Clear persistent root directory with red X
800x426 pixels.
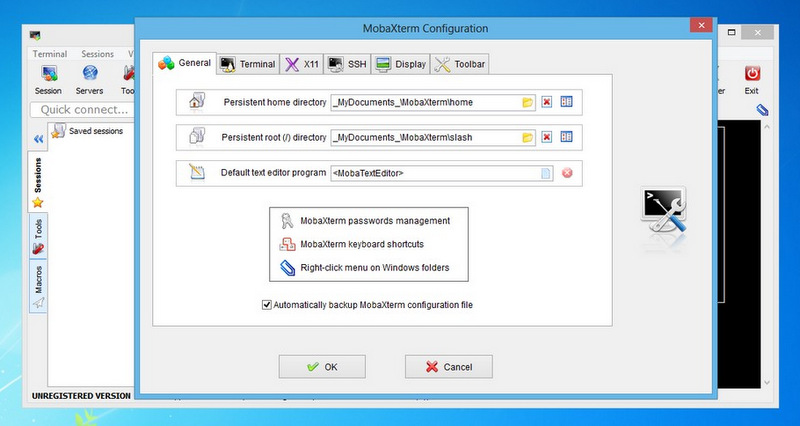(x=546, y=137)
